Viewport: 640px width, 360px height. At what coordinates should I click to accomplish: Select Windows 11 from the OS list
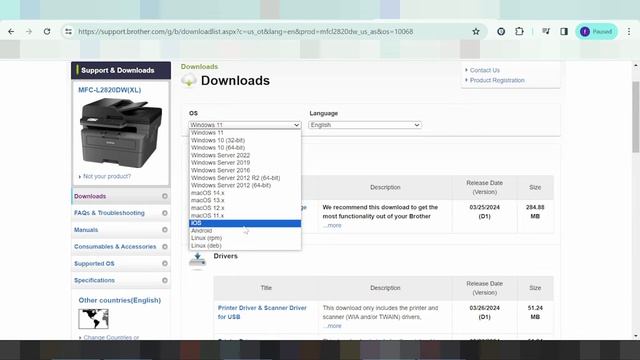pos(245,133)
